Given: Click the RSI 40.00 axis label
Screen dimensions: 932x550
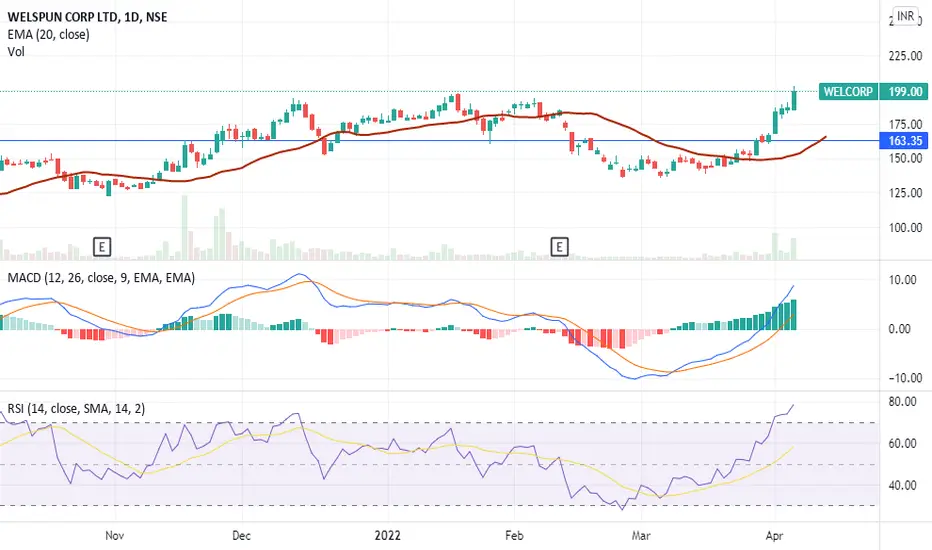Looking at the screenshot, I should point(902,485).
